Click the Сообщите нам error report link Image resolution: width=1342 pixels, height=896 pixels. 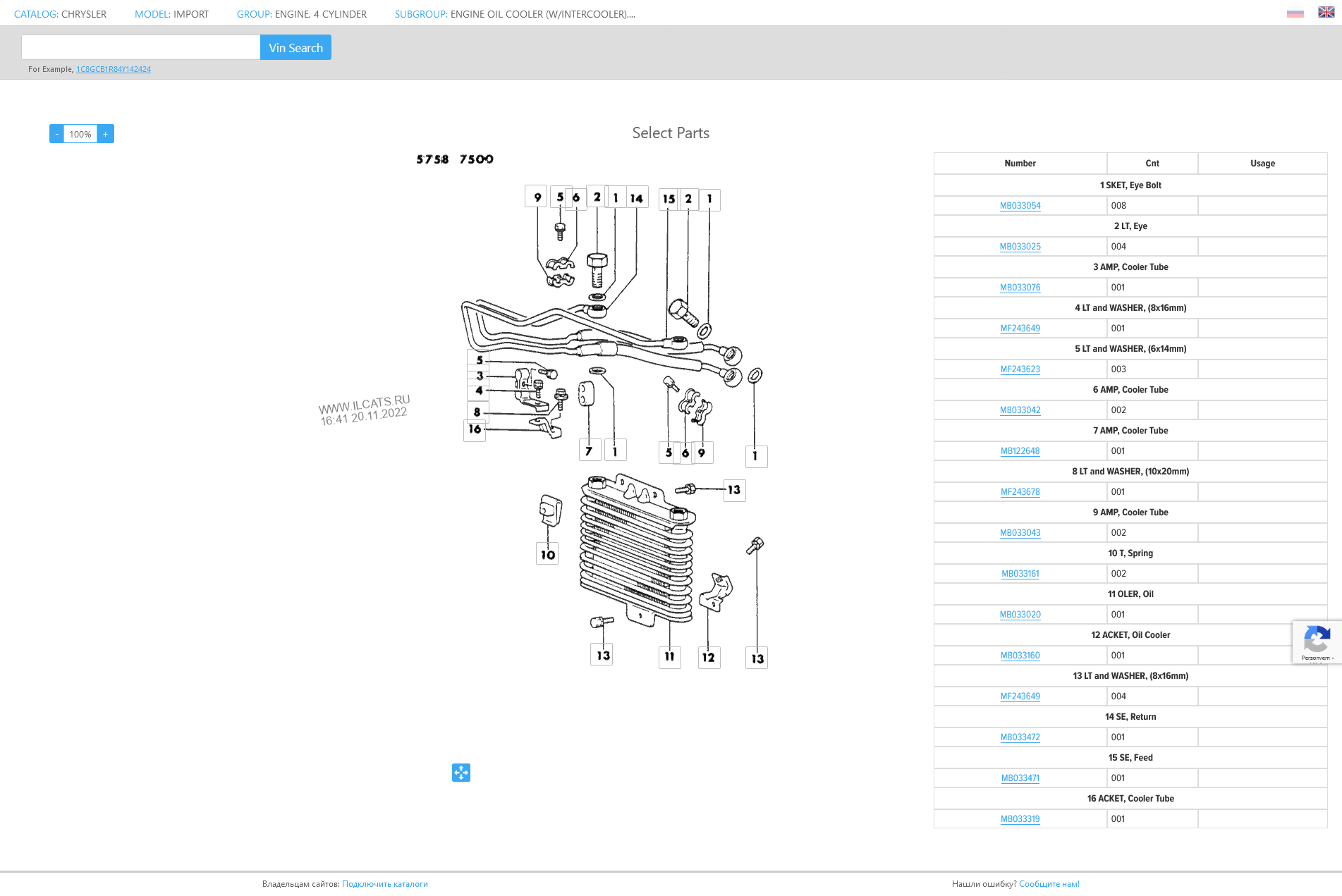point(1049,884)
